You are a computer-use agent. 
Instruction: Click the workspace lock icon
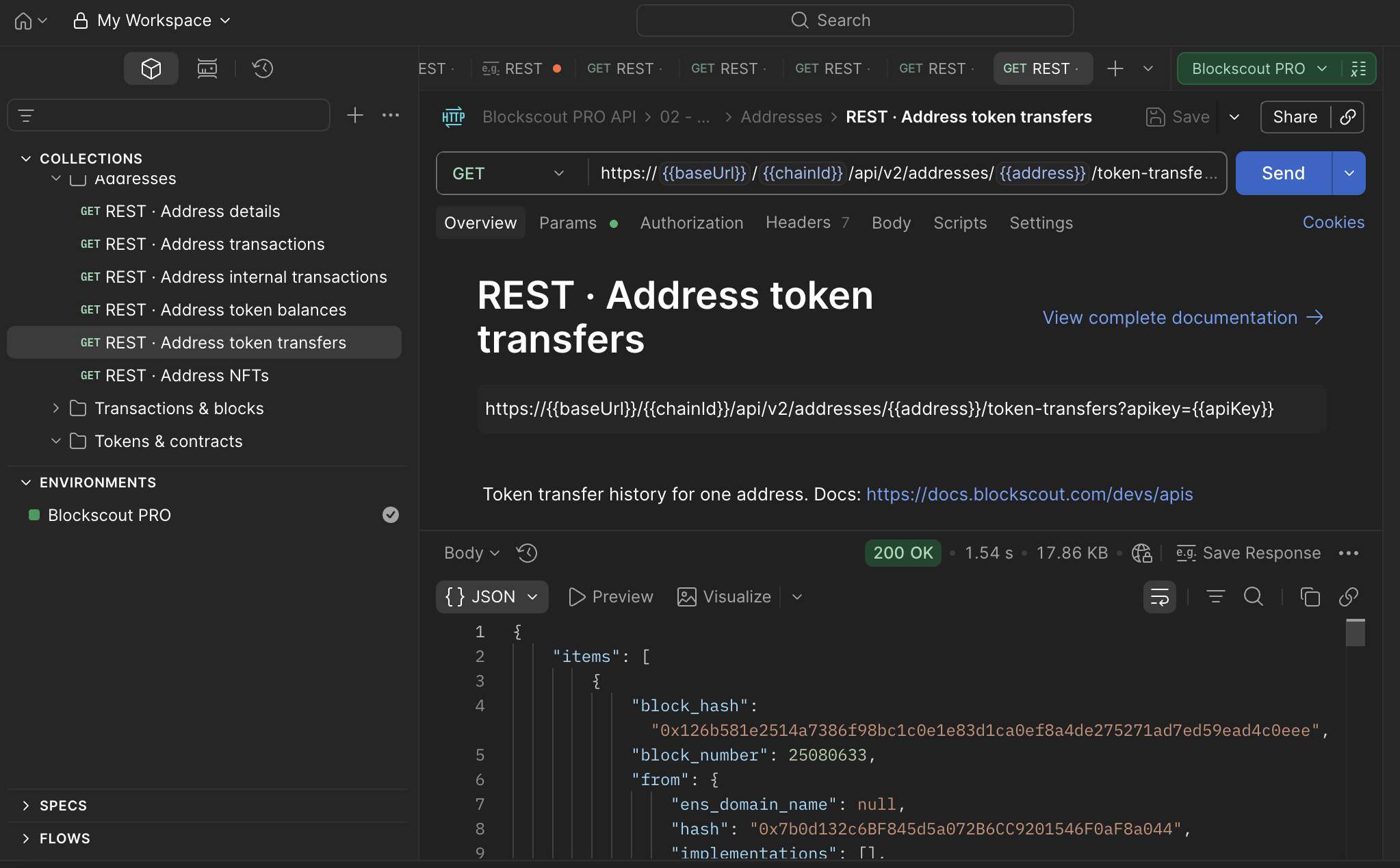81,21
